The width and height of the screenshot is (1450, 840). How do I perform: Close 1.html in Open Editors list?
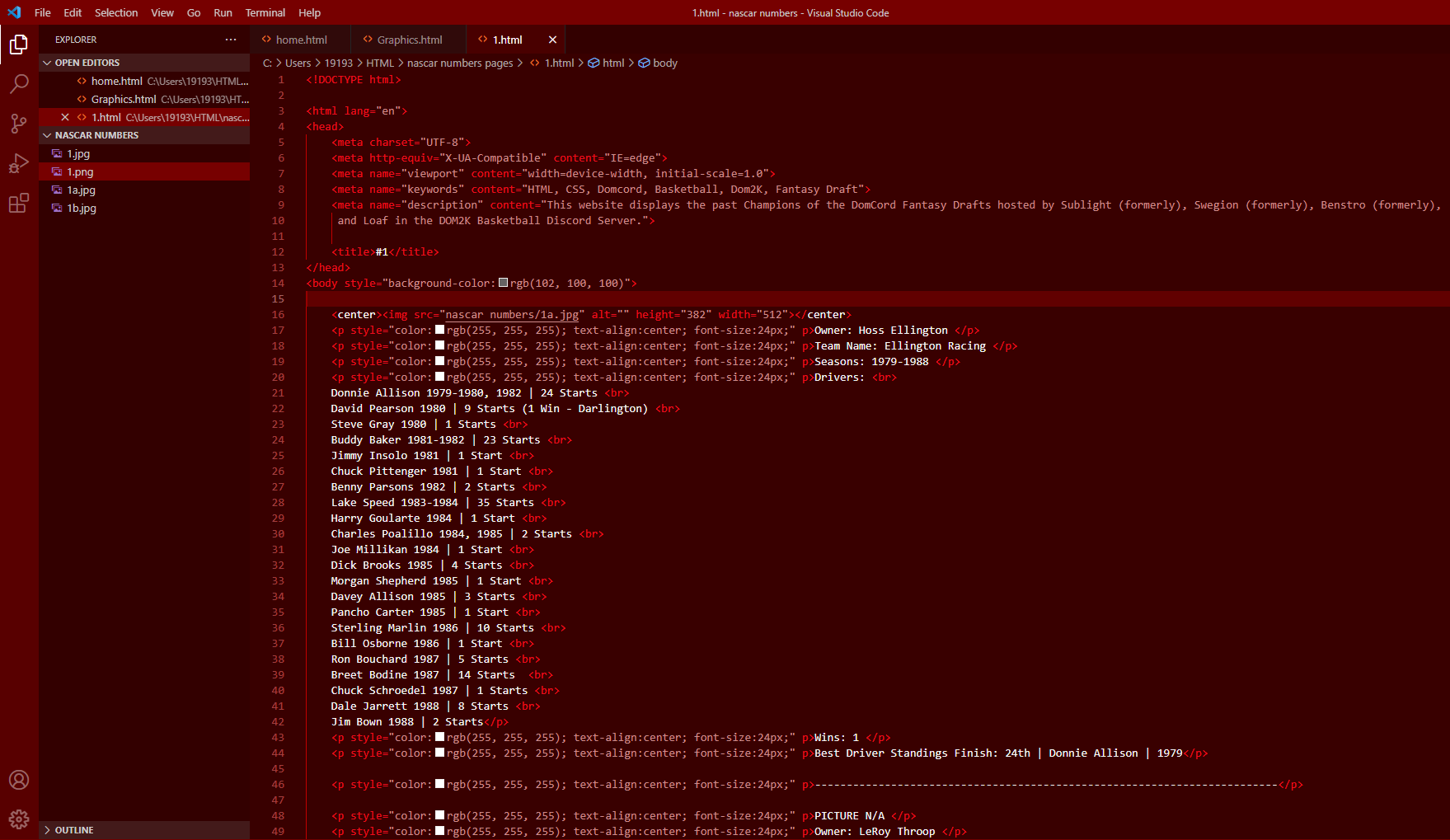tap(65, 117)
